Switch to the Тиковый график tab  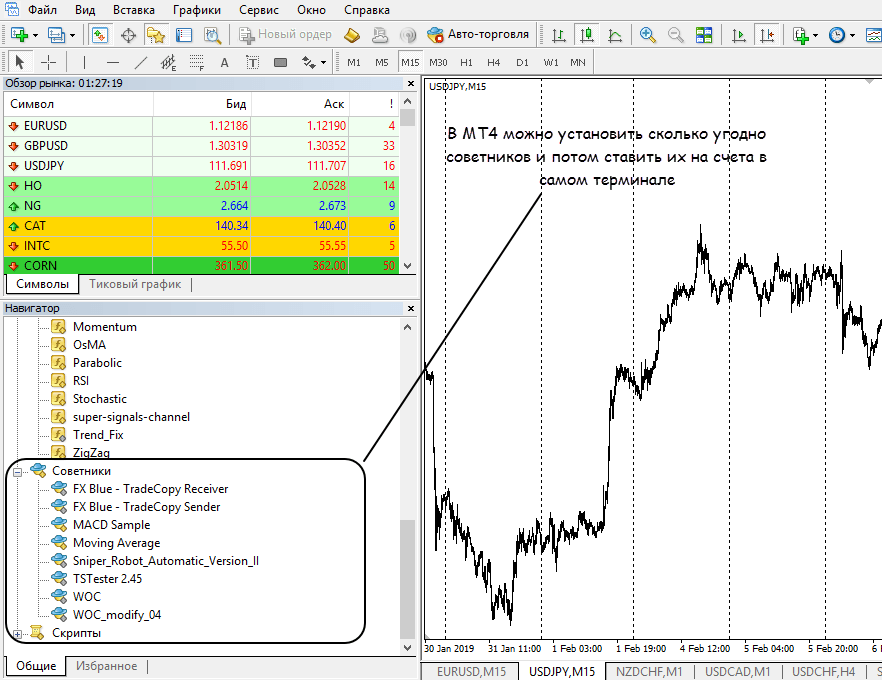click(x=135, y=284)
